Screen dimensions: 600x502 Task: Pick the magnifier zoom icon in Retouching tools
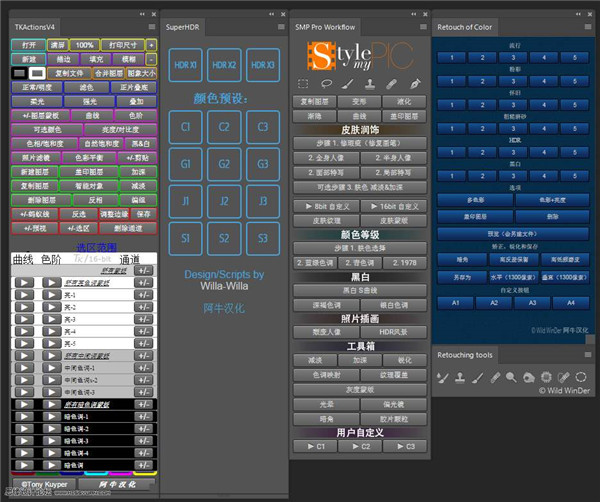[511, 378]
